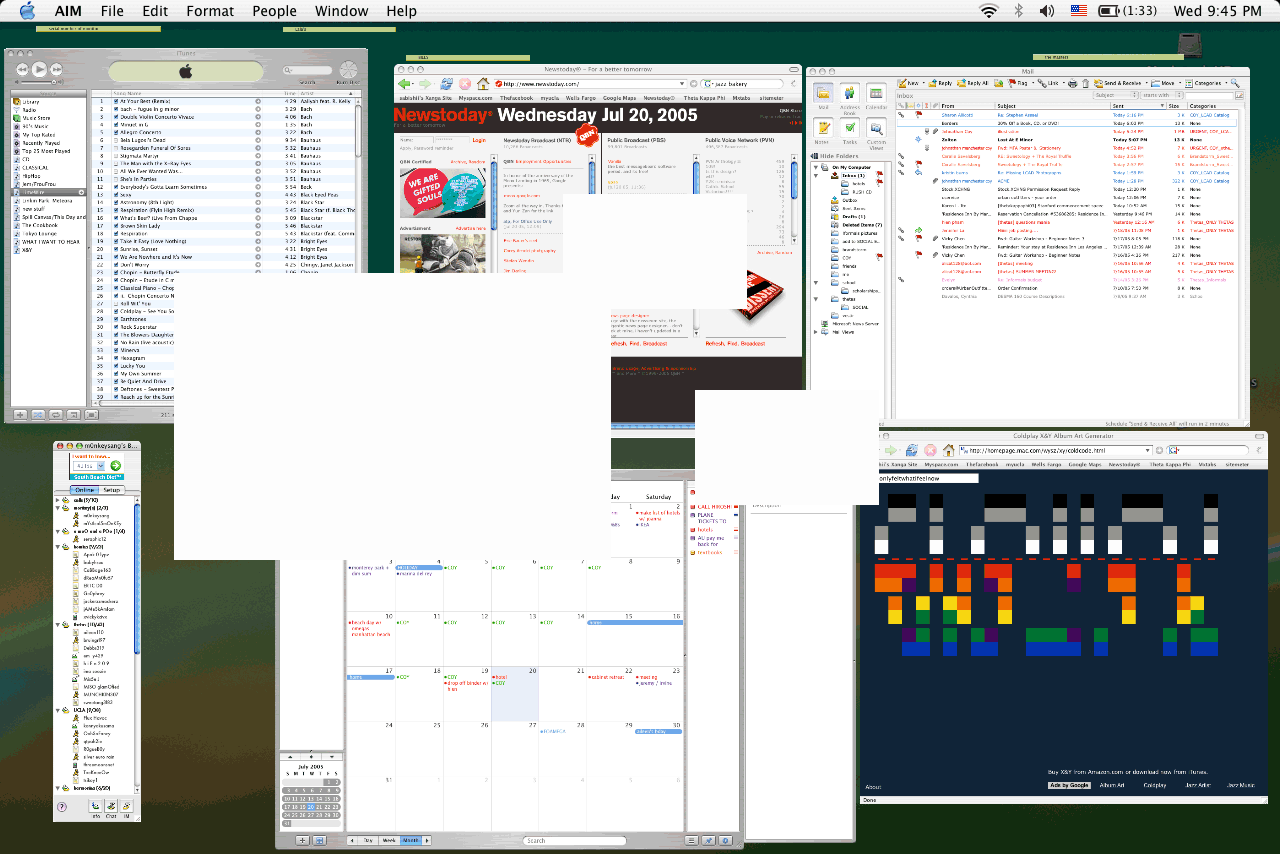The width and height of the screenshot is (1280, 854).
Task: Click the help question mark in AIM buddy list
Action: 62,807
